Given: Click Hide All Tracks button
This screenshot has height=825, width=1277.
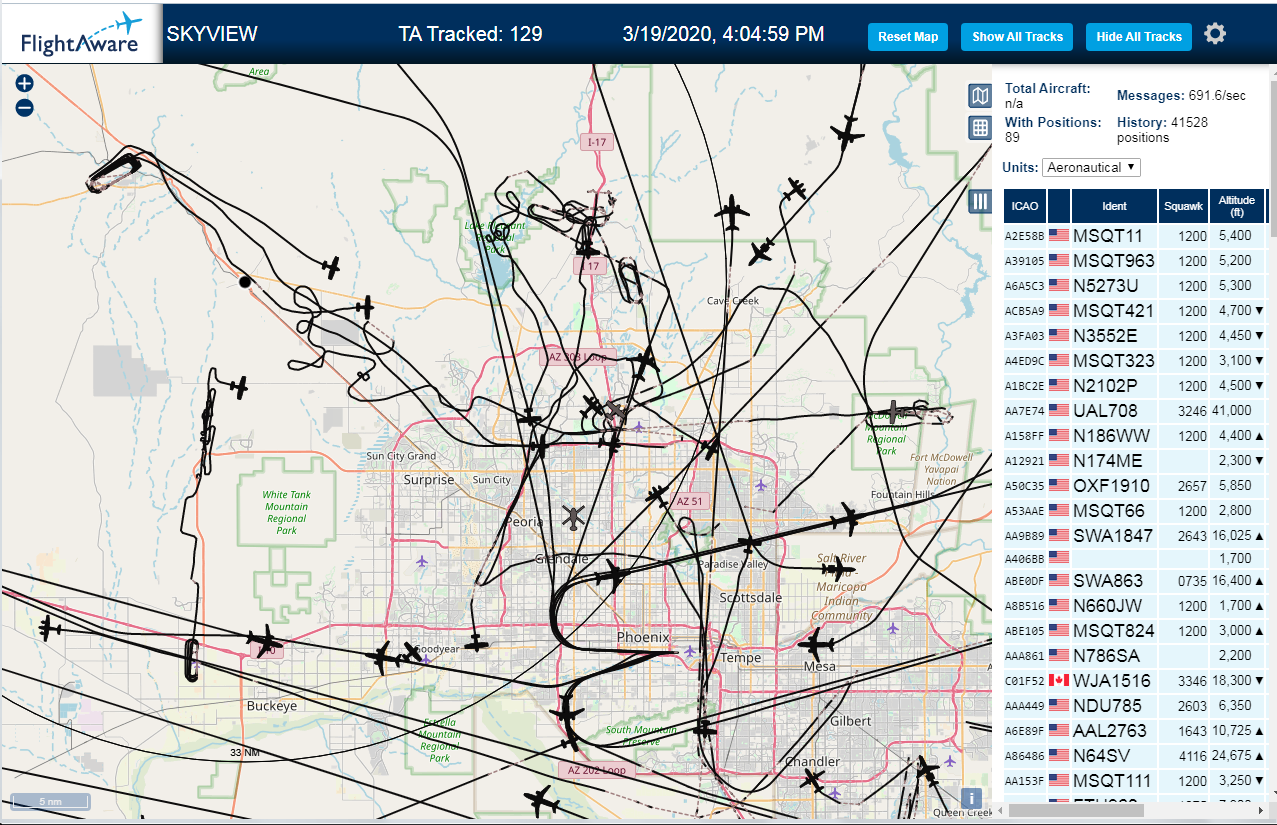Looking at the screenshot, I should (1139, 37).
